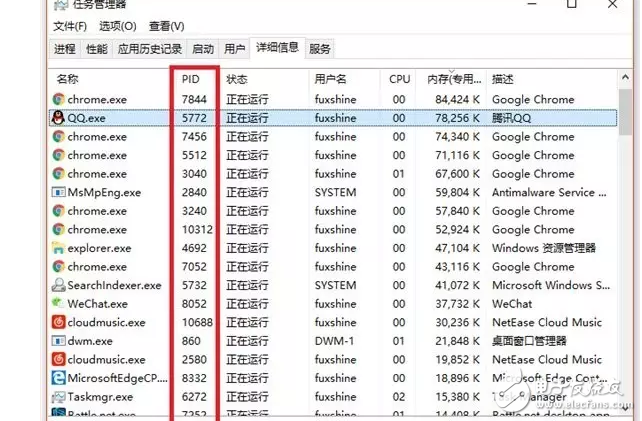The width and height of the screenshot is (642, 421).
Task: Open the 选项(O) menu
Action: pyautogui.click(x=118, y=26)
